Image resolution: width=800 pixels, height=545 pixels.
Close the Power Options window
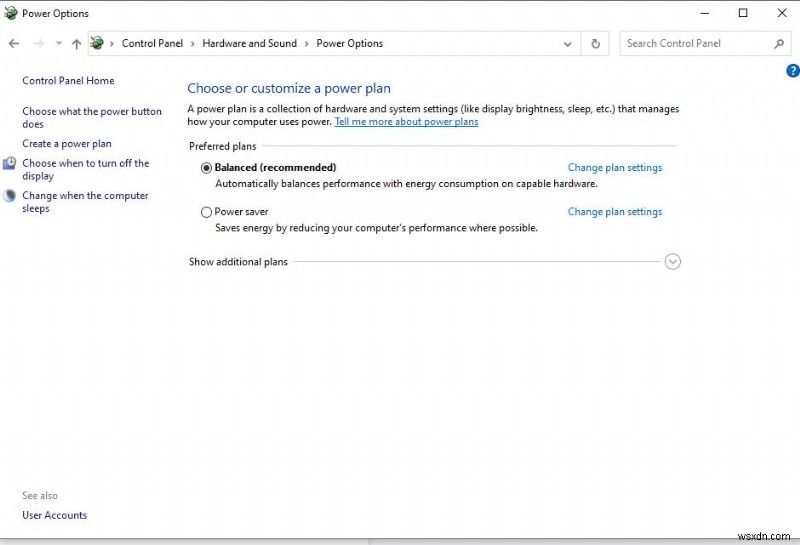pos(782,13)
